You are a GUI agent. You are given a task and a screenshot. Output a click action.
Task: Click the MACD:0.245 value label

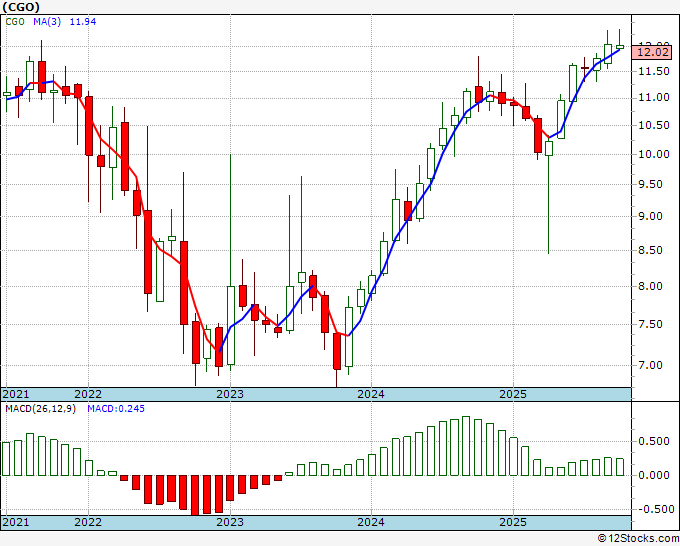(116, 409)
